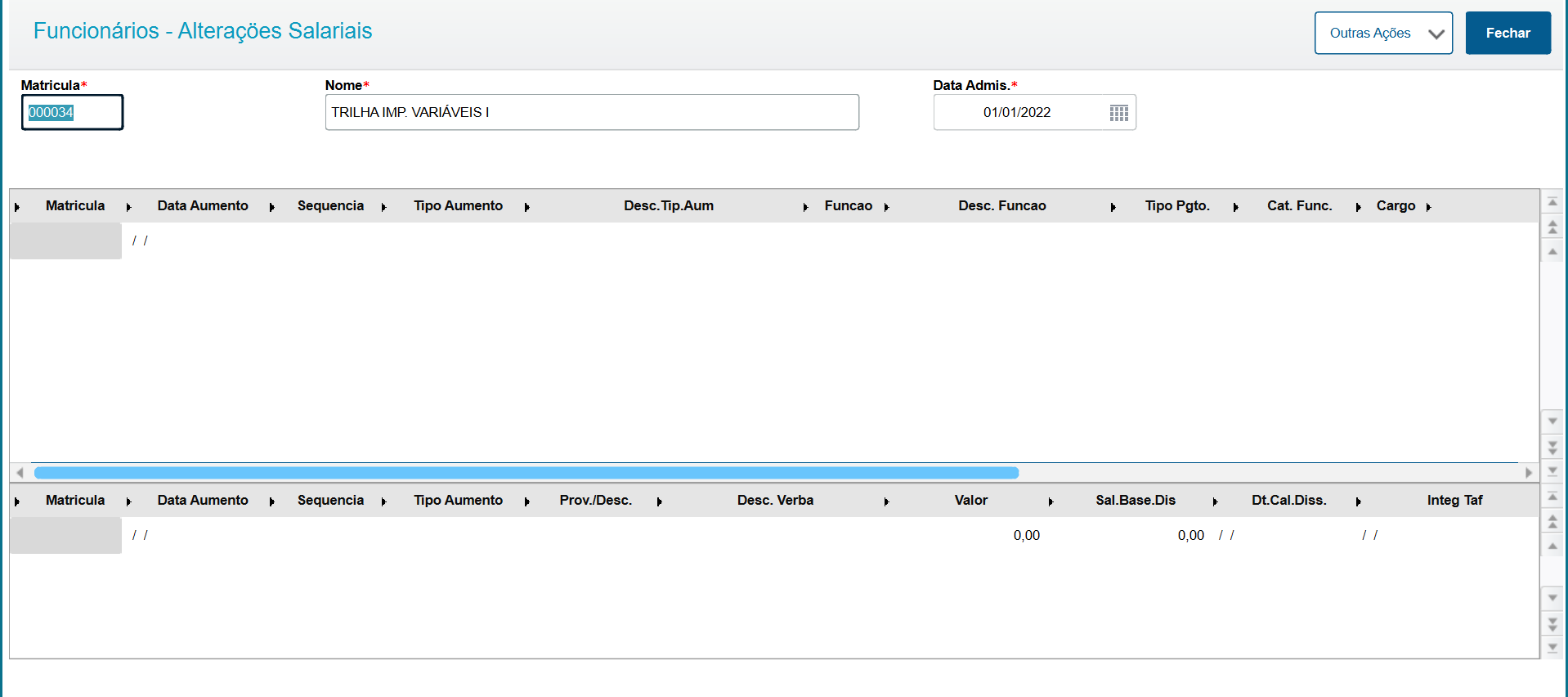1568x697 pixels.
Task: Close the form with the Fechar button
Action: tap(1508, 33)
